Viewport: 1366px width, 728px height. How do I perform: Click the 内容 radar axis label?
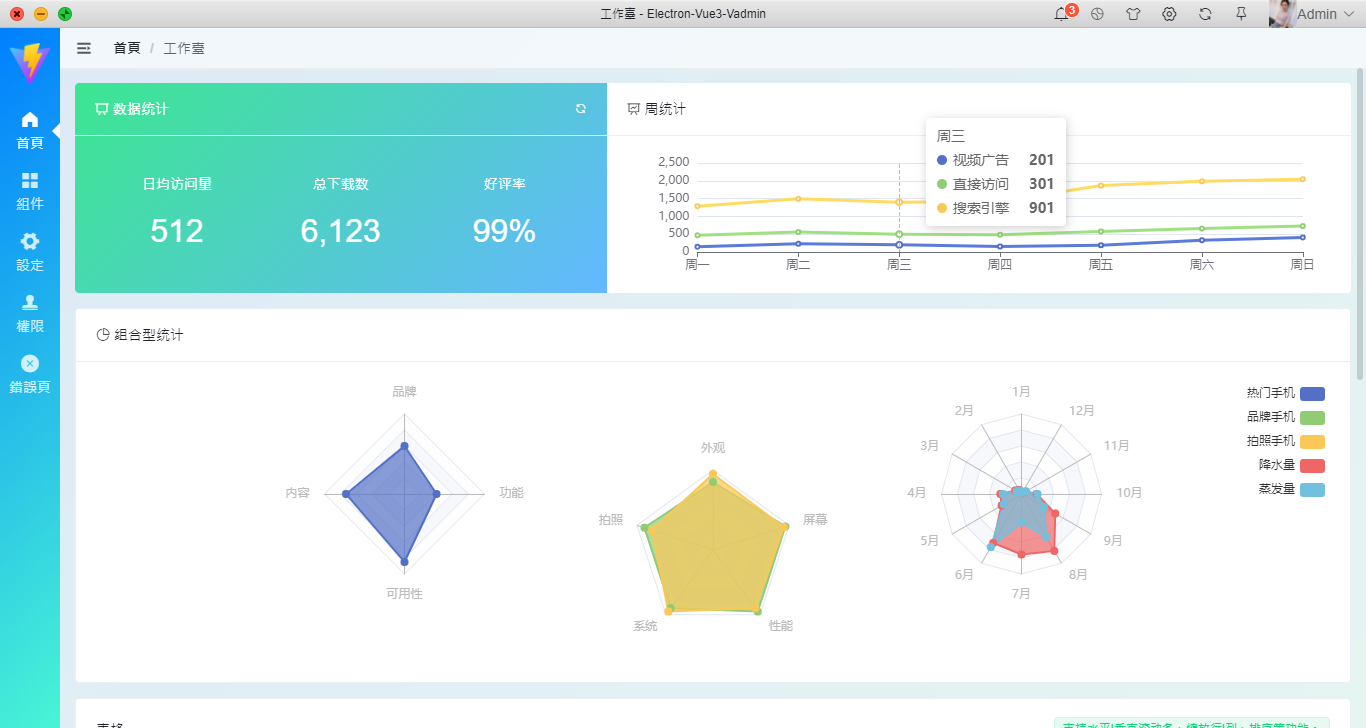(x=297, y=493)
